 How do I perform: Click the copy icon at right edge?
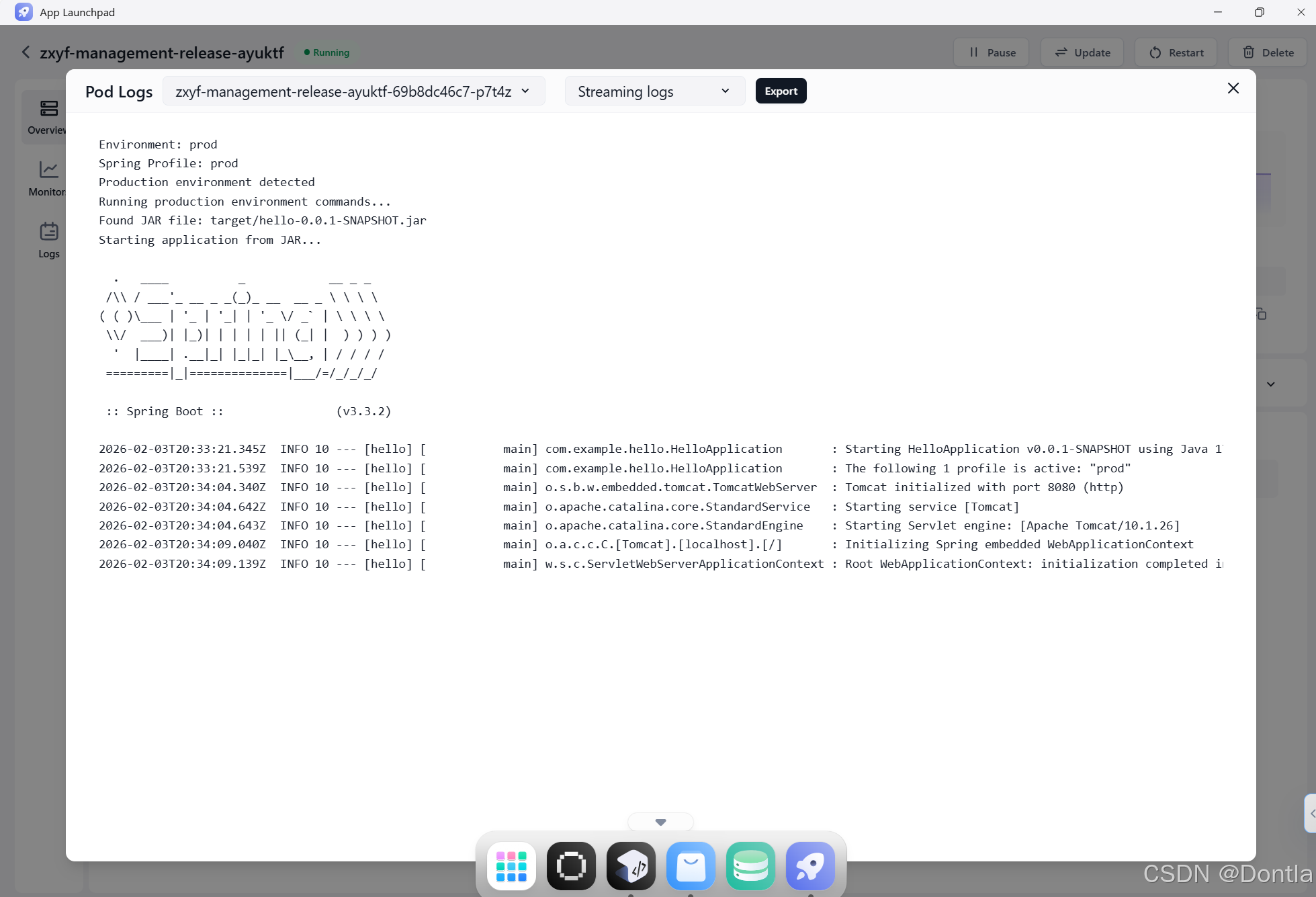(1261, 314)
